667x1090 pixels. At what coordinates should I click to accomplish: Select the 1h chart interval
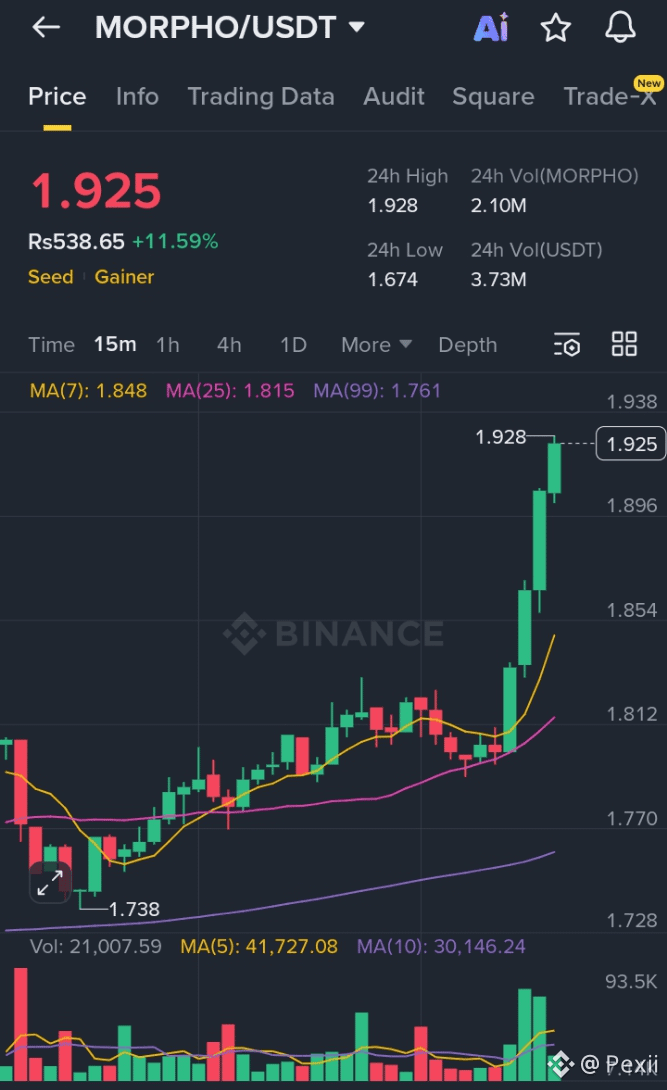point(167,345)
